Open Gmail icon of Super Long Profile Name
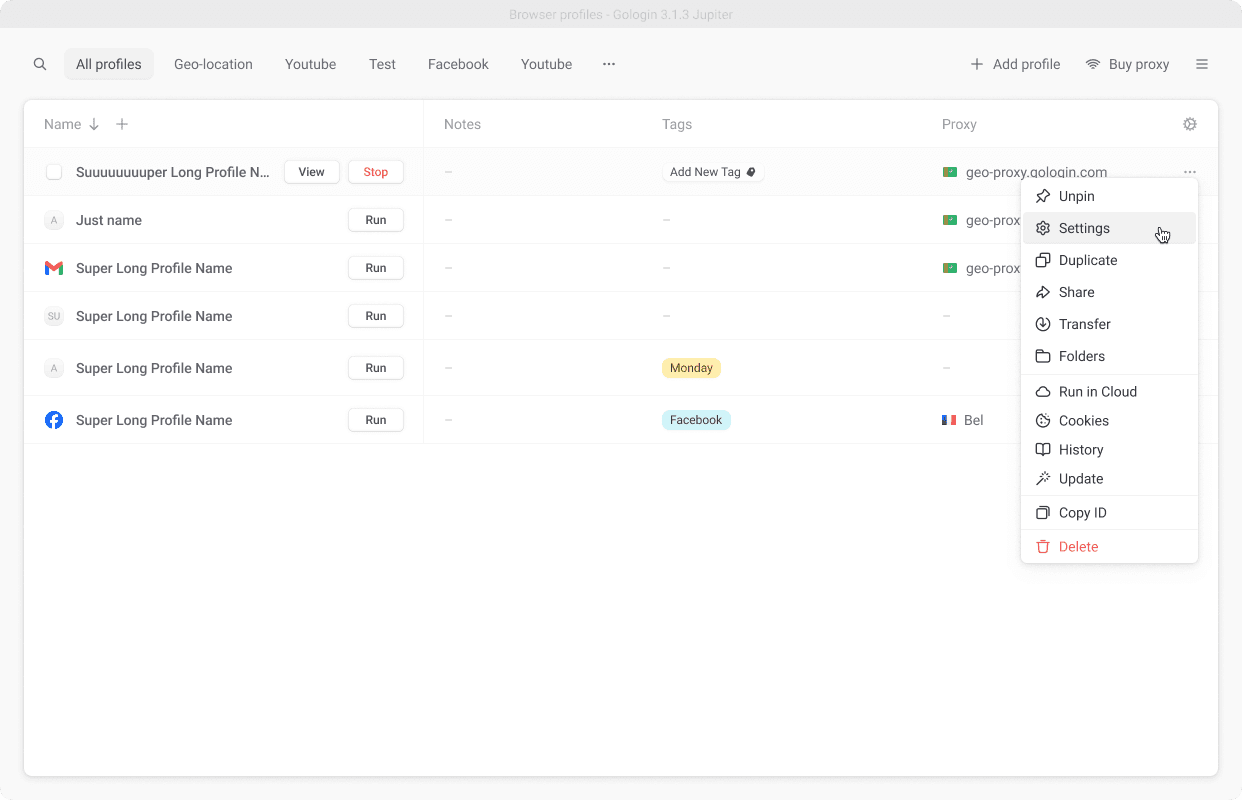Screen dimensions: 1242x800 pos(54,268)
